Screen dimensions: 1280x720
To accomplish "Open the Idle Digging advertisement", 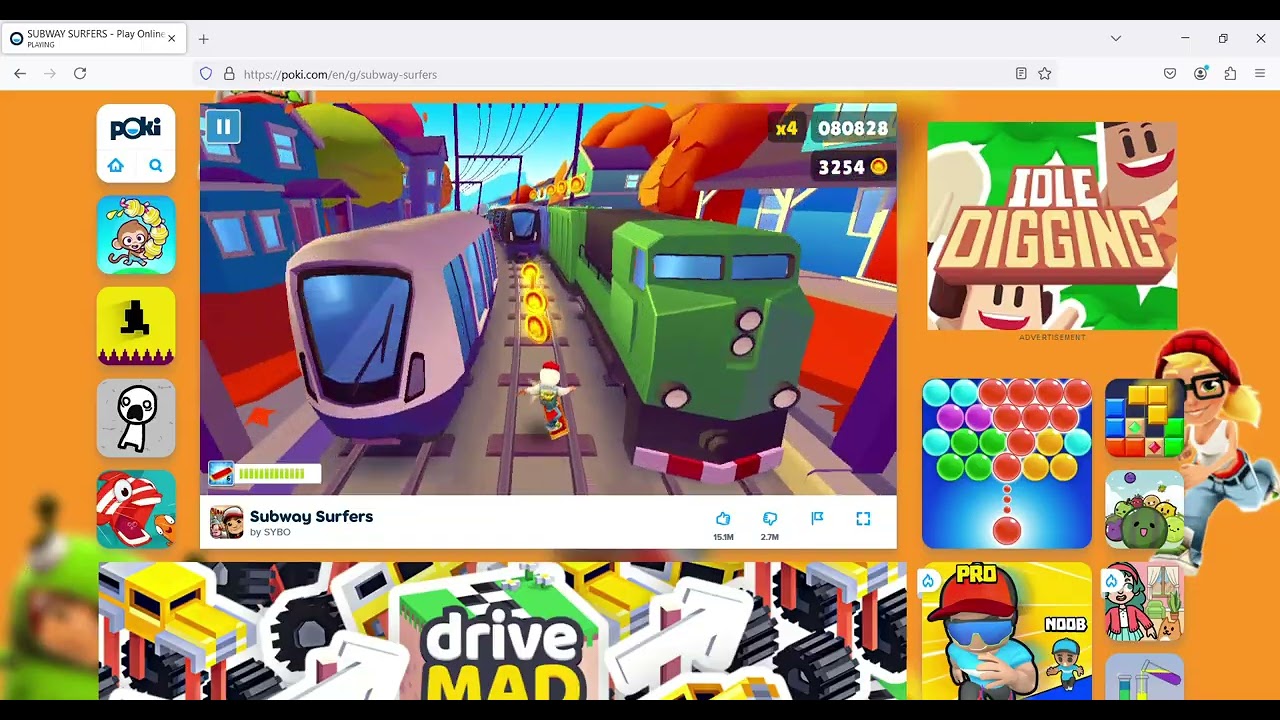I will [1052, 226].
